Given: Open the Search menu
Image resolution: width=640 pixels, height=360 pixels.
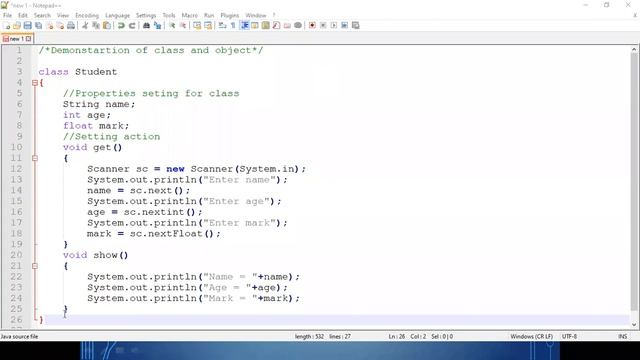Looking at the screenshot, I should tap(42, 15).
